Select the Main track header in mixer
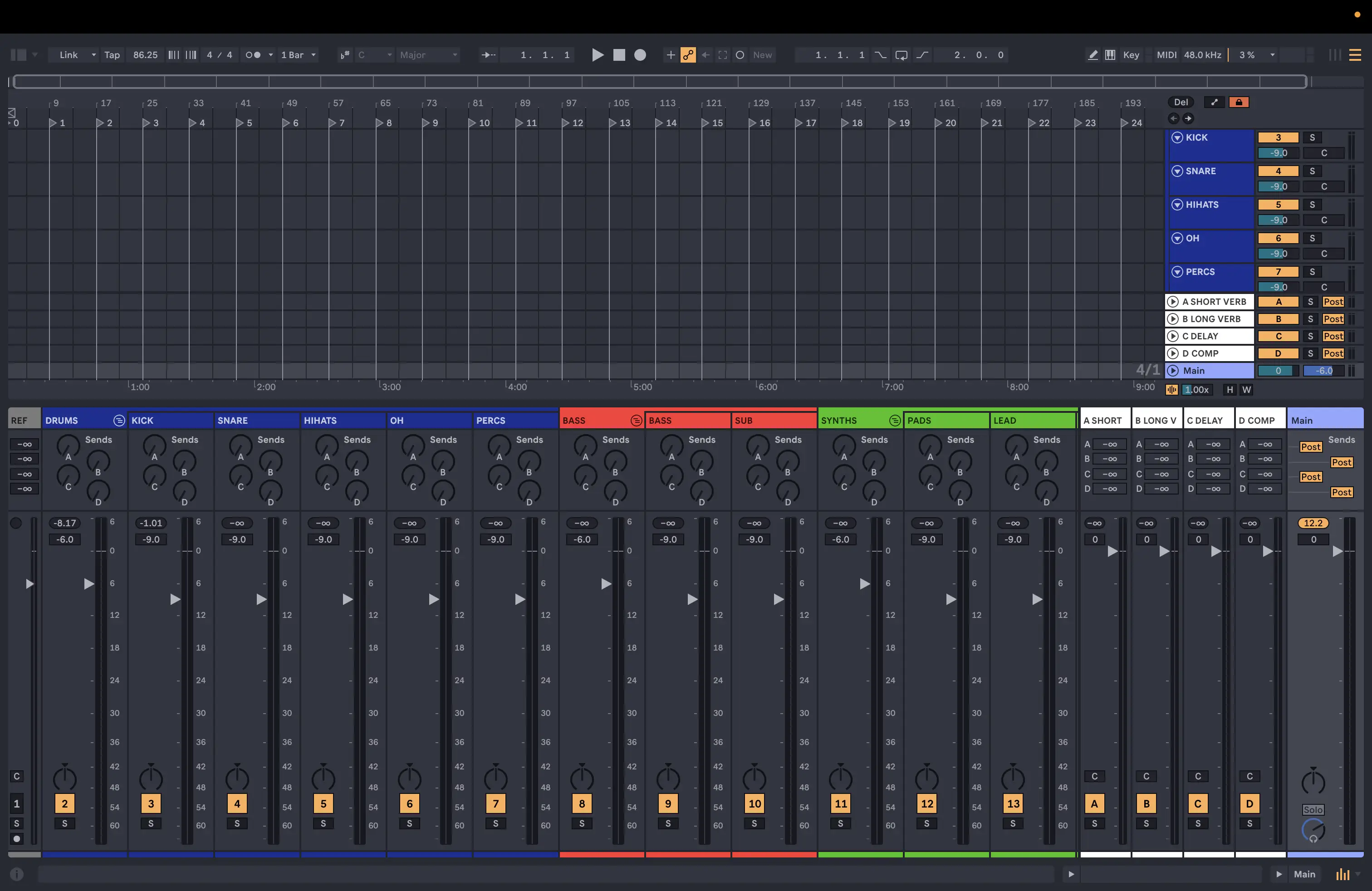This screenshot has width=1372, height=891. pyautogui.click(x=1325, y=421)
